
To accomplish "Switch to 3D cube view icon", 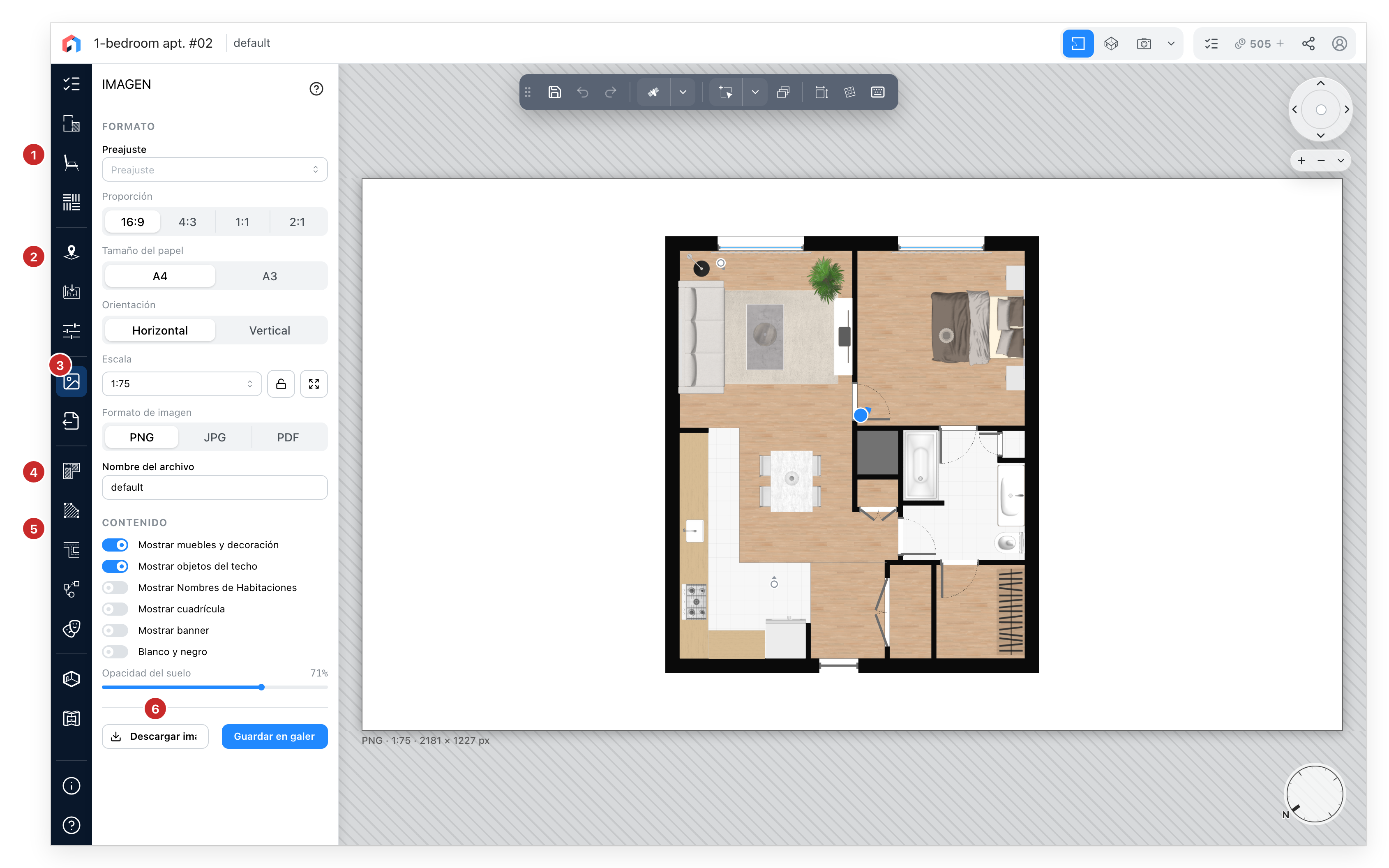I will pos(1111,44).
